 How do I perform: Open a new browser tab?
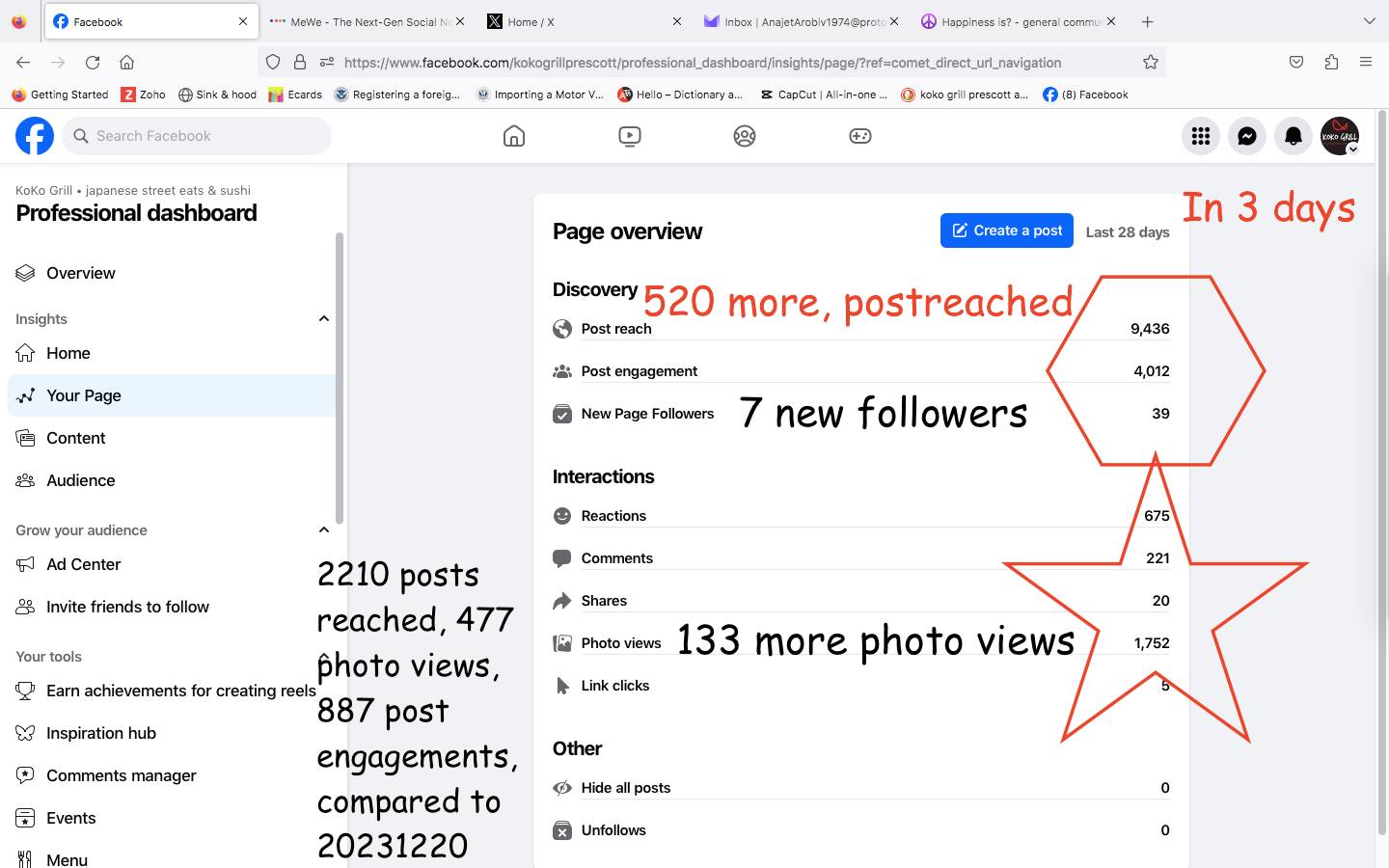[1147, 21]
